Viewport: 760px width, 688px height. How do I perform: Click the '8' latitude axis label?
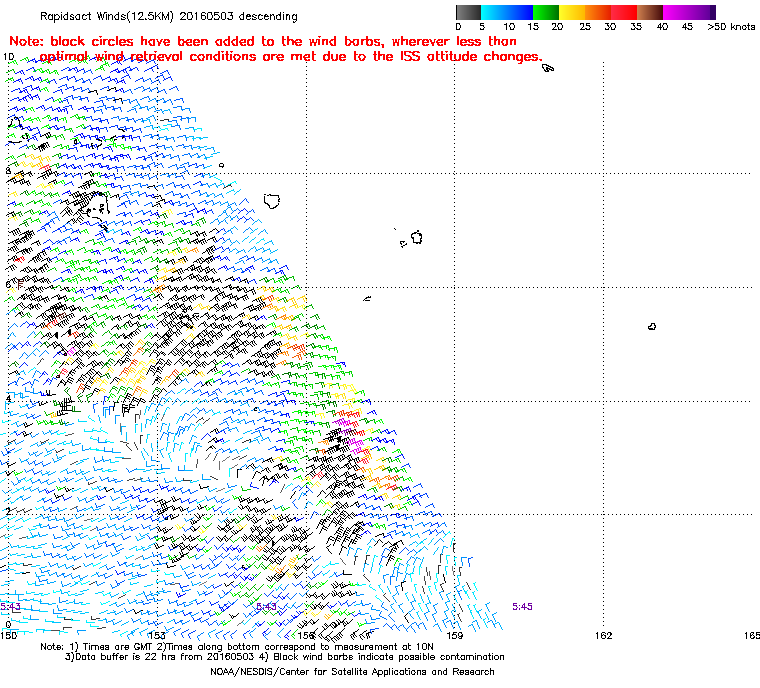point(8,171)
